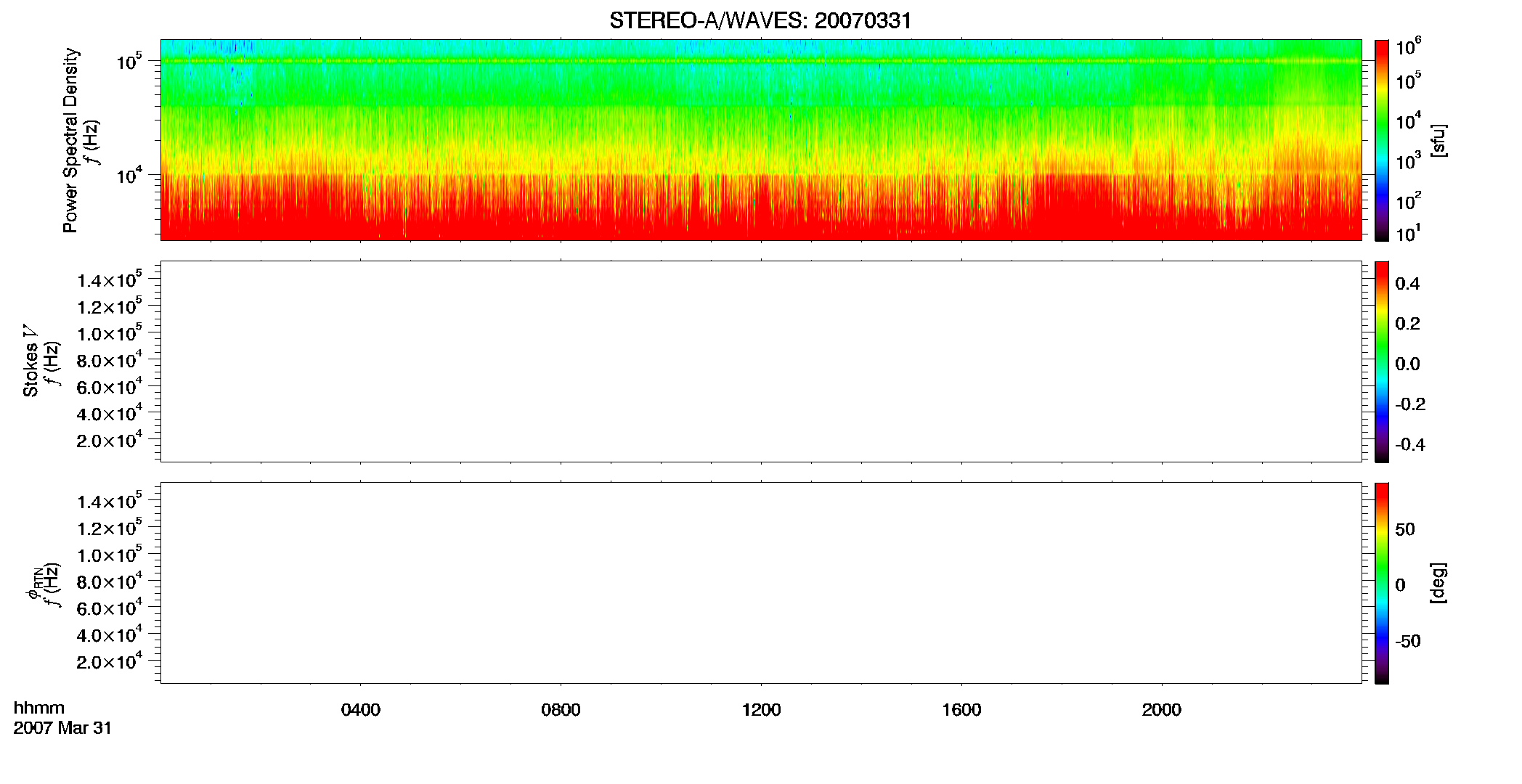The image size is (1522, 784).
Task: Click the 1600 time axis label
Action: 961,710
